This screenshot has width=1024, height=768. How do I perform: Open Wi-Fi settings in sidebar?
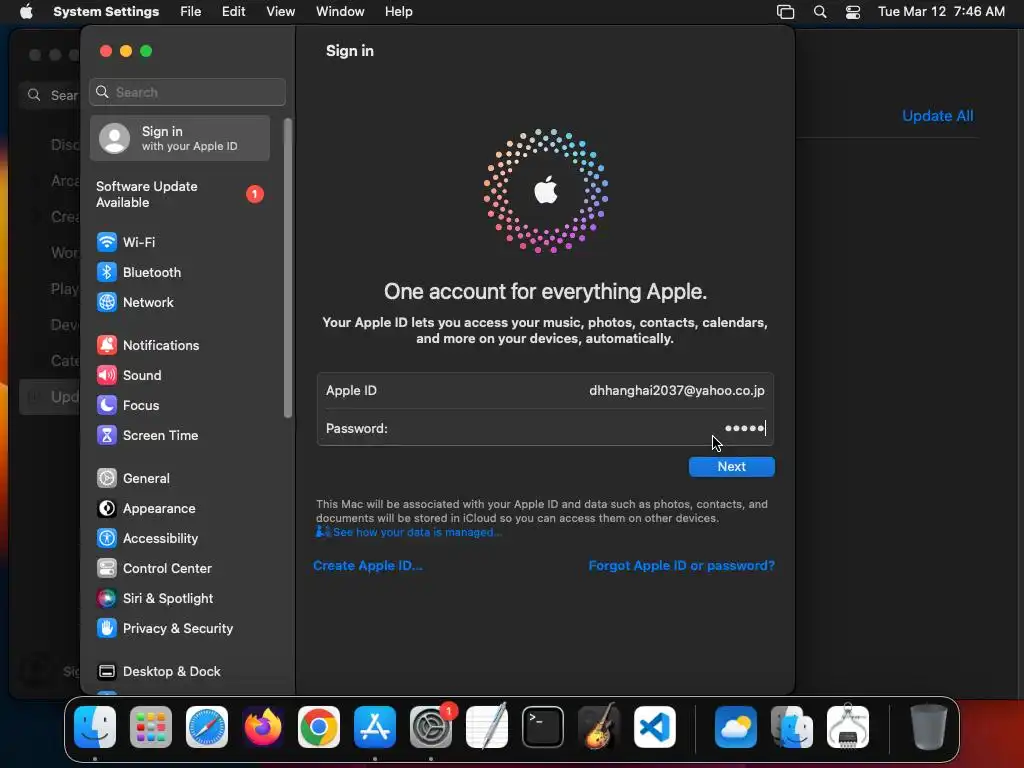click(x=125, y=242)
